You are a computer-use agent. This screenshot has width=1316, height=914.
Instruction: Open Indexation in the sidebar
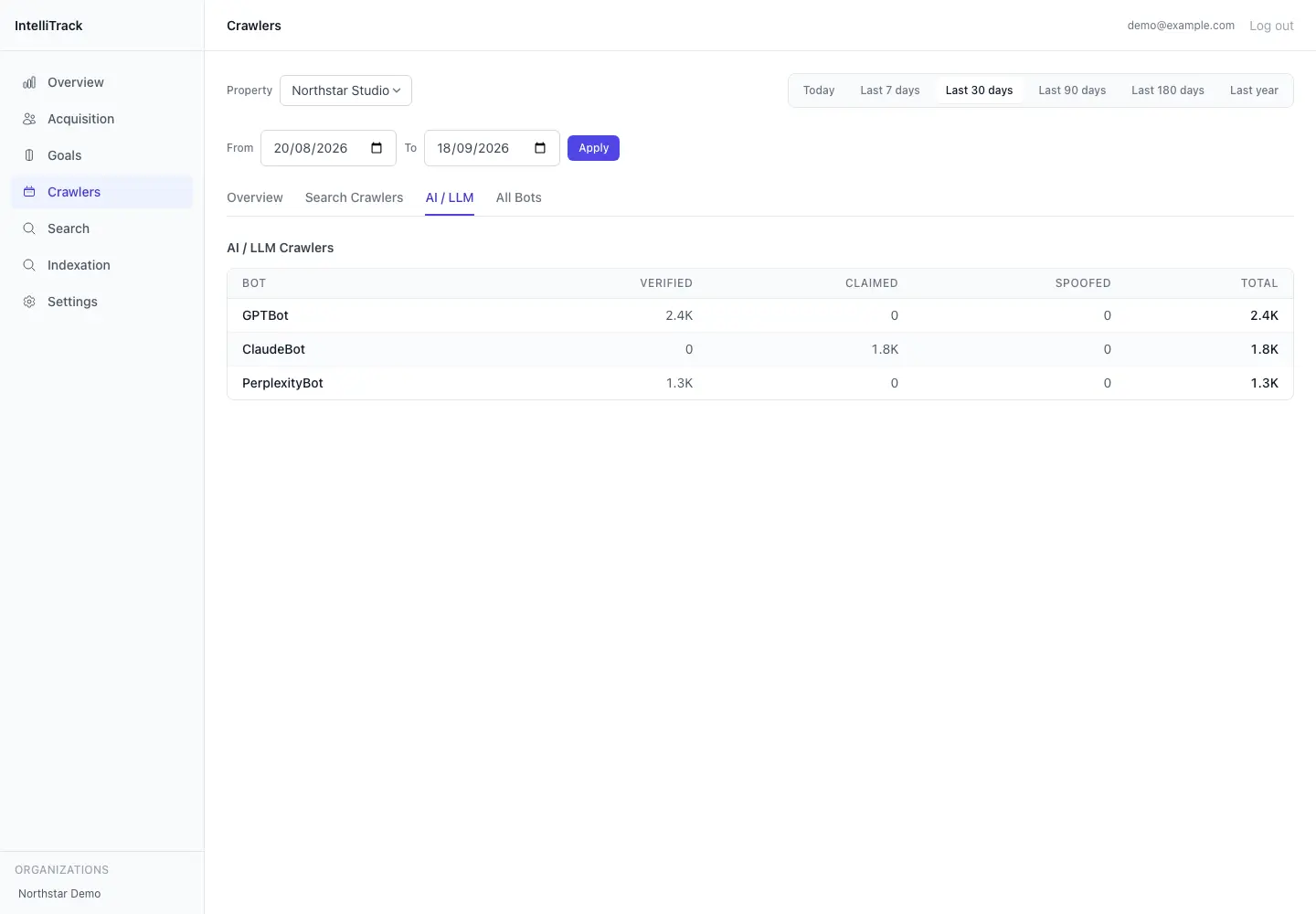(102, 265)
